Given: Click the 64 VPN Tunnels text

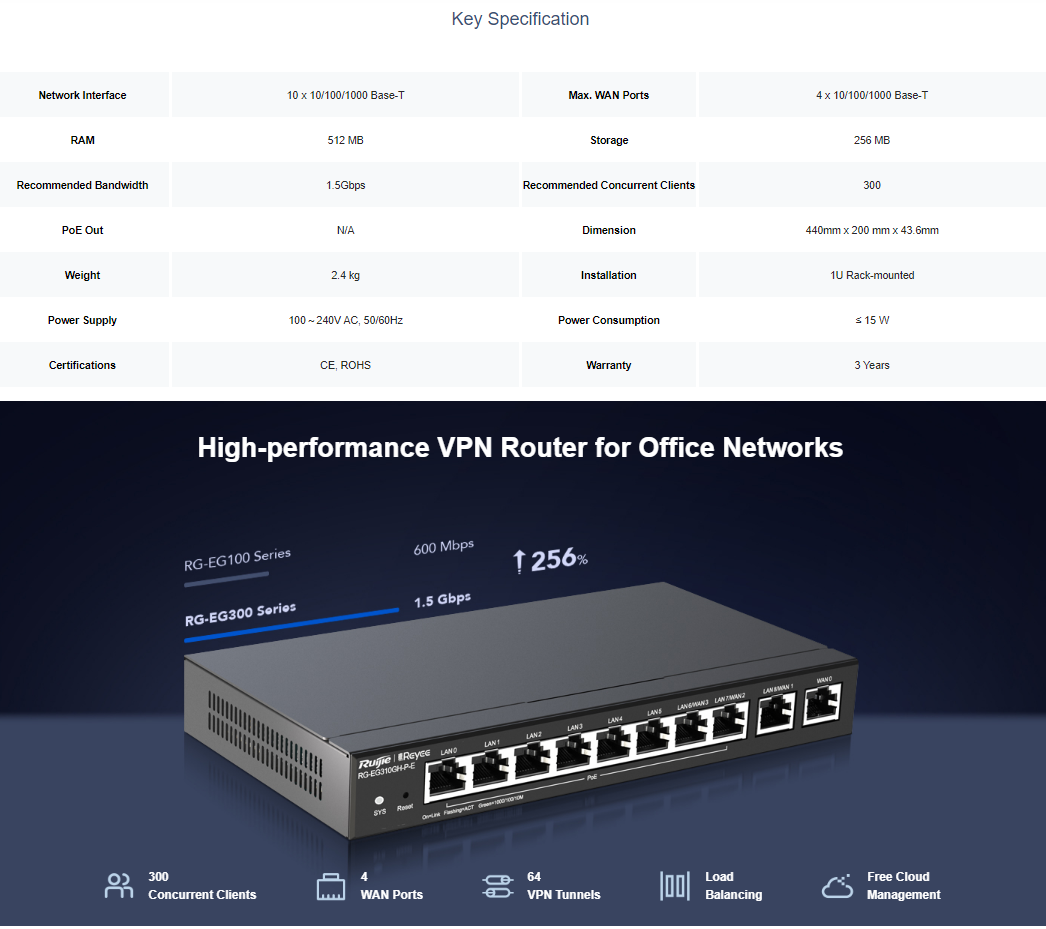Looking at the screenshot, I should [x=563, y=886].
